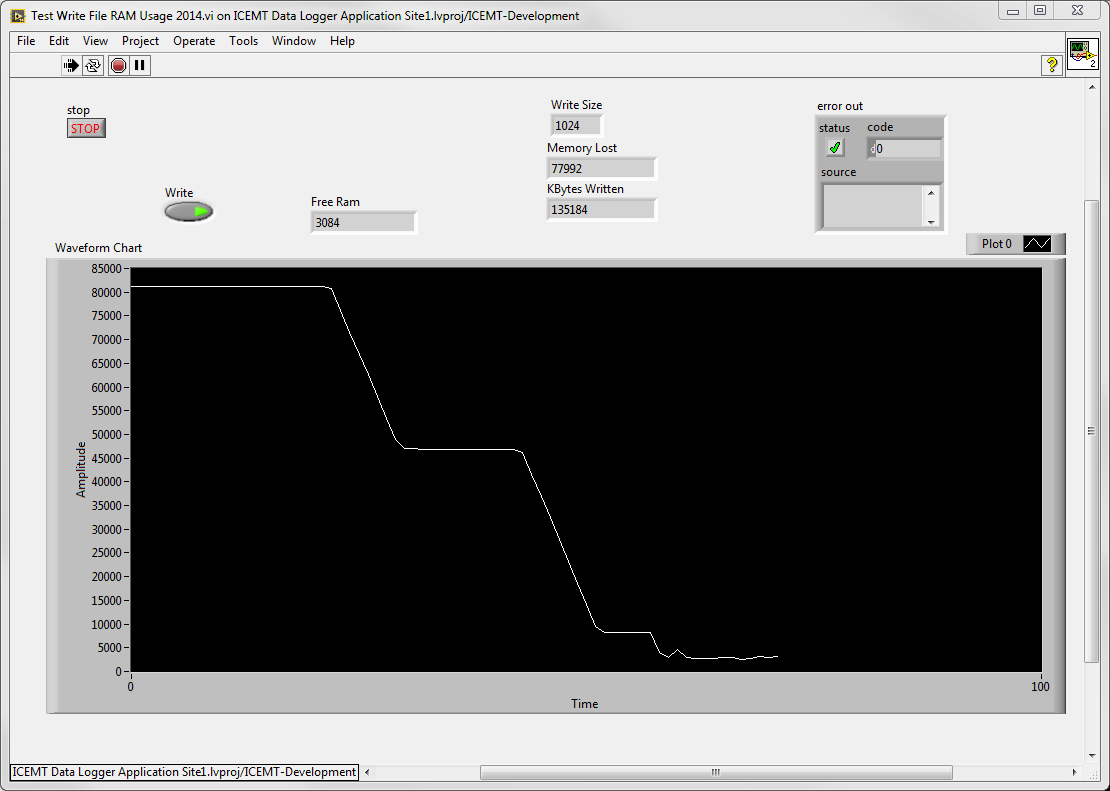Click the Free Ram indicator field

click(x=363, y=222)
